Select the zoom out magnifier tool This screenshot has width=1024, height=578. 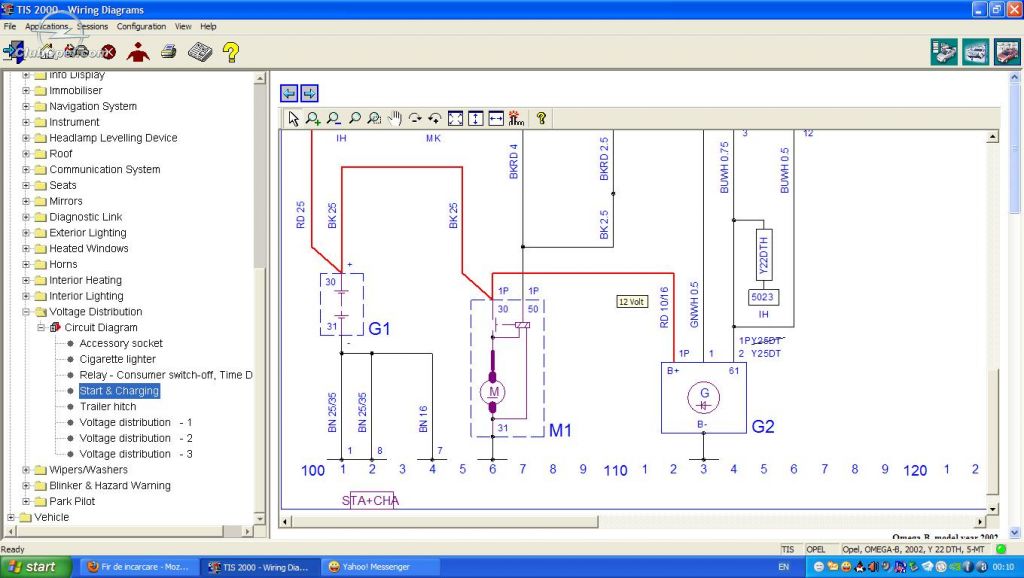point(334,118)
